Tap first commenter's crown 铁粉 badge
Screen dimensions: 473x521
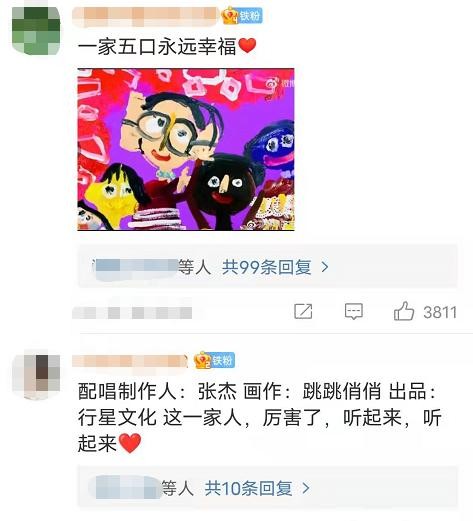pos(242,16)
